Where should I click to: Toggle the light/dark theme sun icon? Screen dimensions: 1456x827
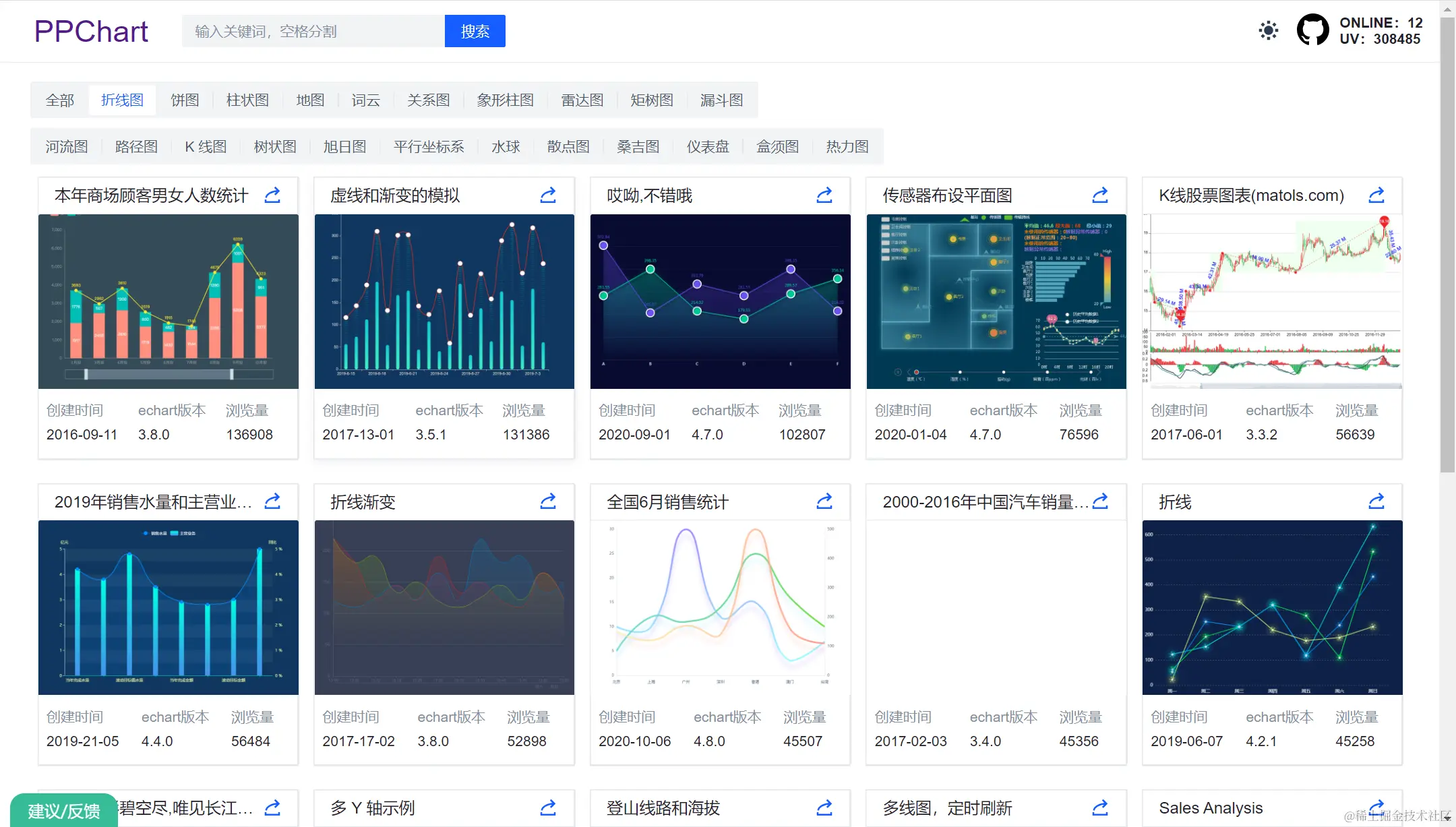1268,31
